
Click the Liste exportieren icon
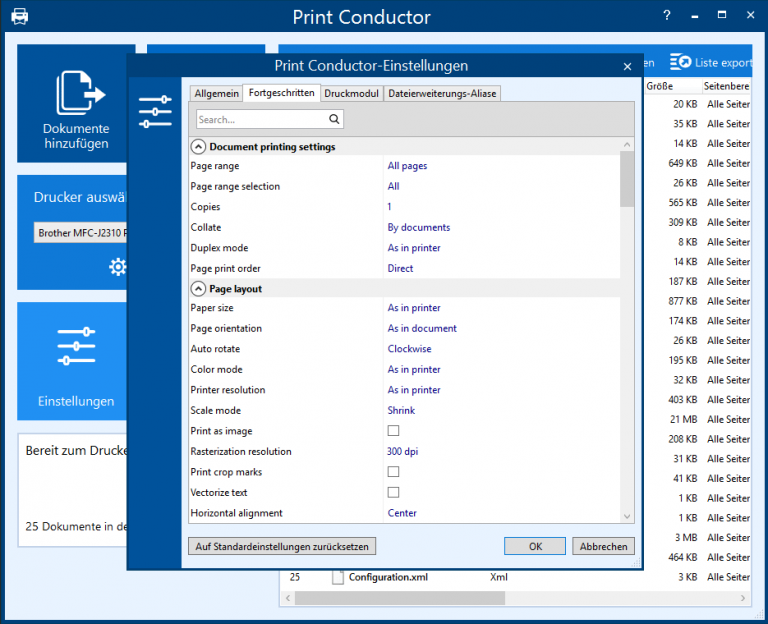coord(680,62)
